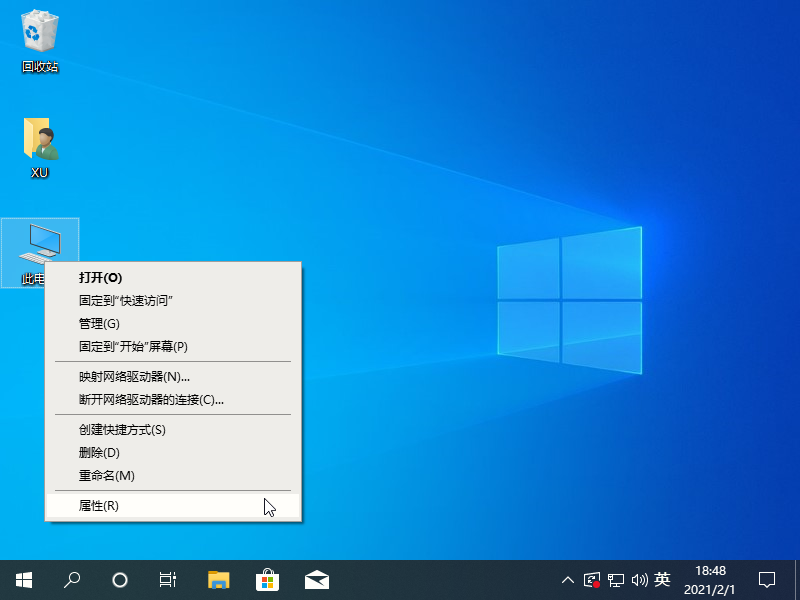
Task: Expand the hidden tray icons chevron
Action: tap(568, 579)
